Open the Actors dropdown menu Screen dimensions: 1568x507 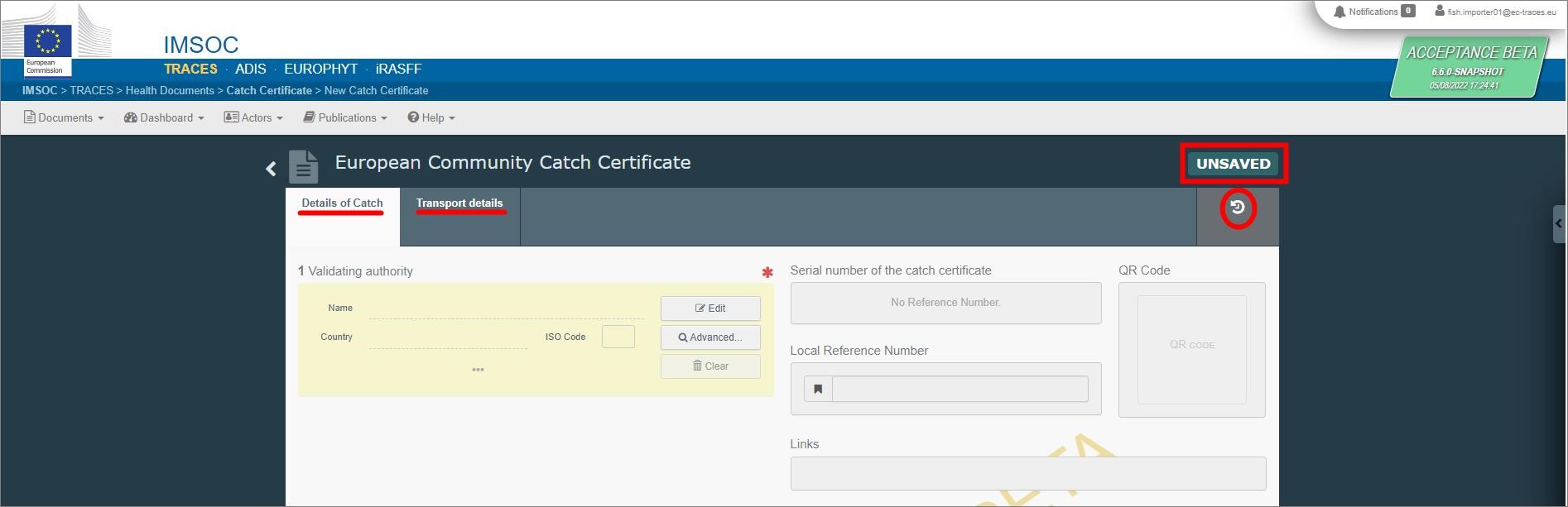(253, 117)
